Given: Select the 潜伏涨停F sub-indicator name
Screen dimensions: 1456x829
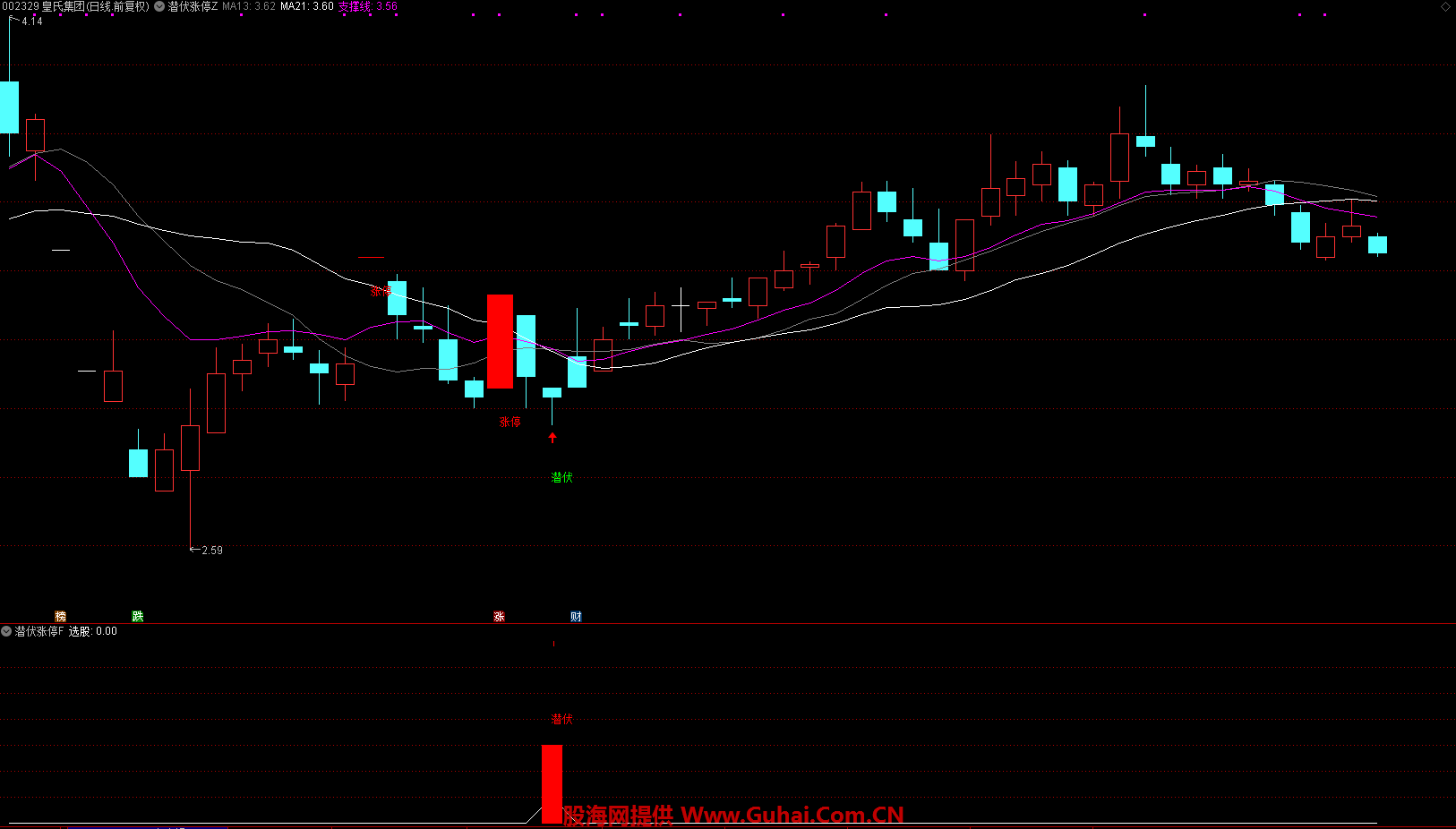Looking at the screenshot, I should (x=39, y=631).
